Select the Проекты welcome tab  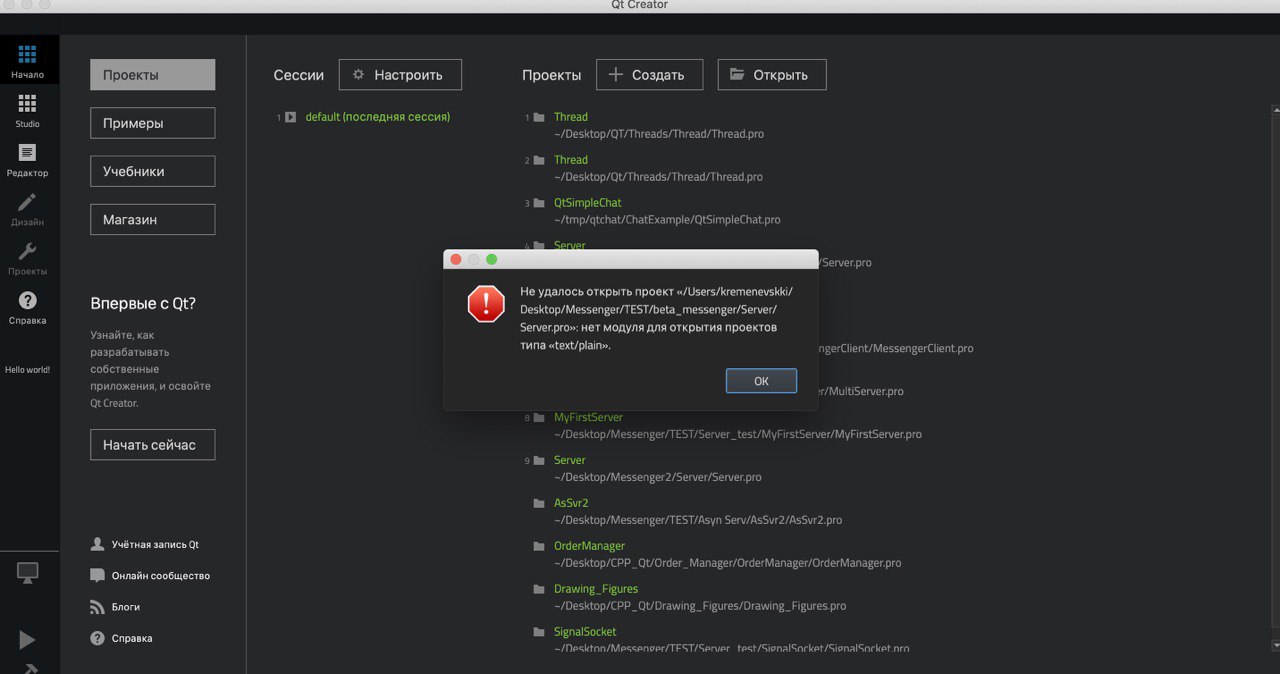click(153, 75)
